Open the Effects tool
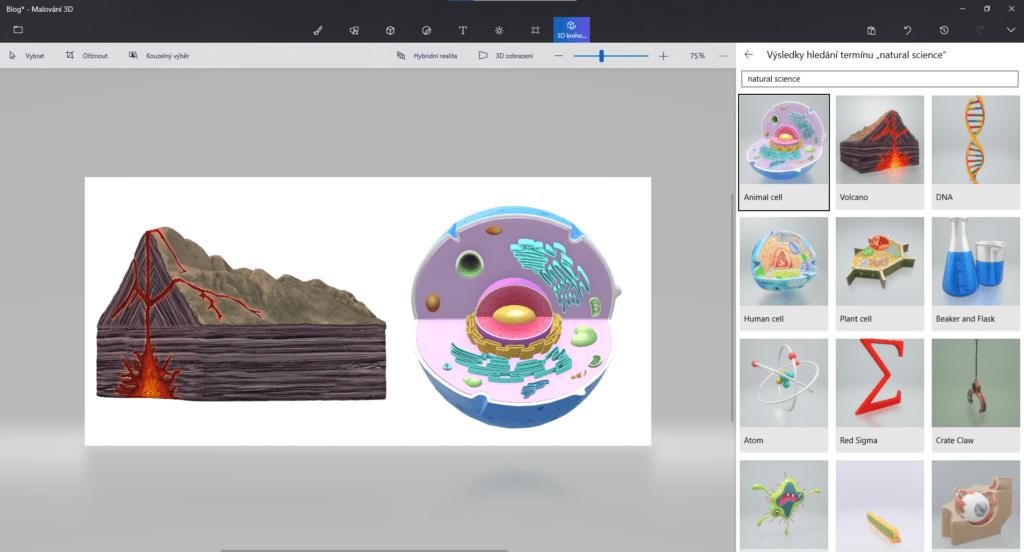Image resolution: width=1024 pixels, height=552 pixels. pyautogui.click(x=499, y=30)
